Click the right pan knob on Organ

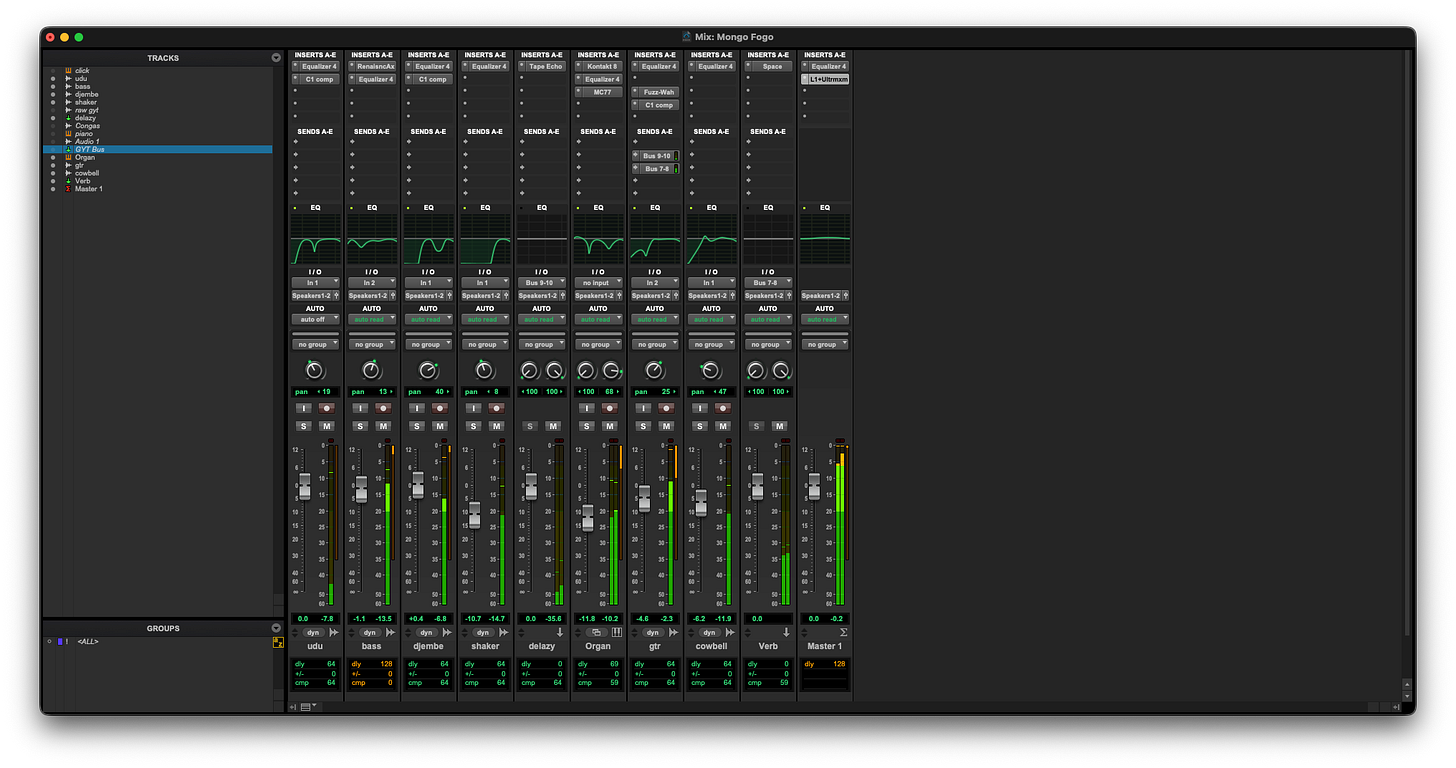[610, 370]
